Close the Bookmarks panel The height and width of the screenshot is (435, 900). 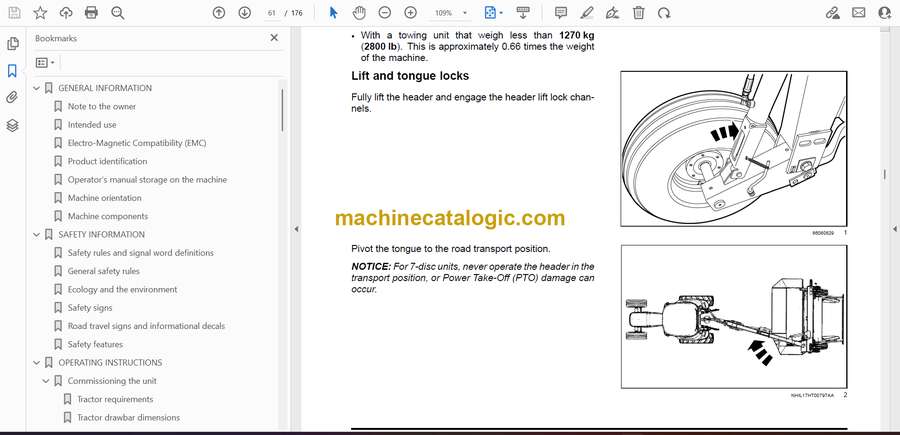tap(274, 38)
